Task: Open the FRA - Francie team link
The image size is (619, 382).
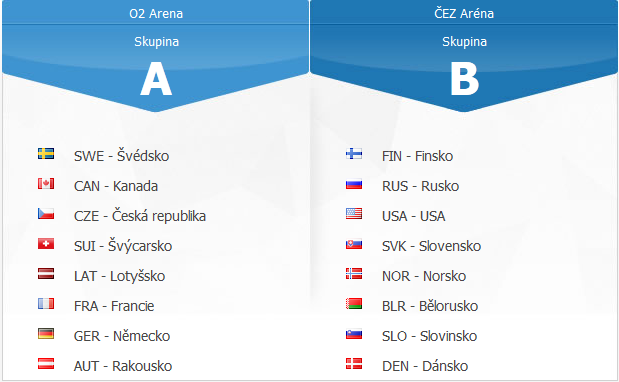Action: pos(114,306)
